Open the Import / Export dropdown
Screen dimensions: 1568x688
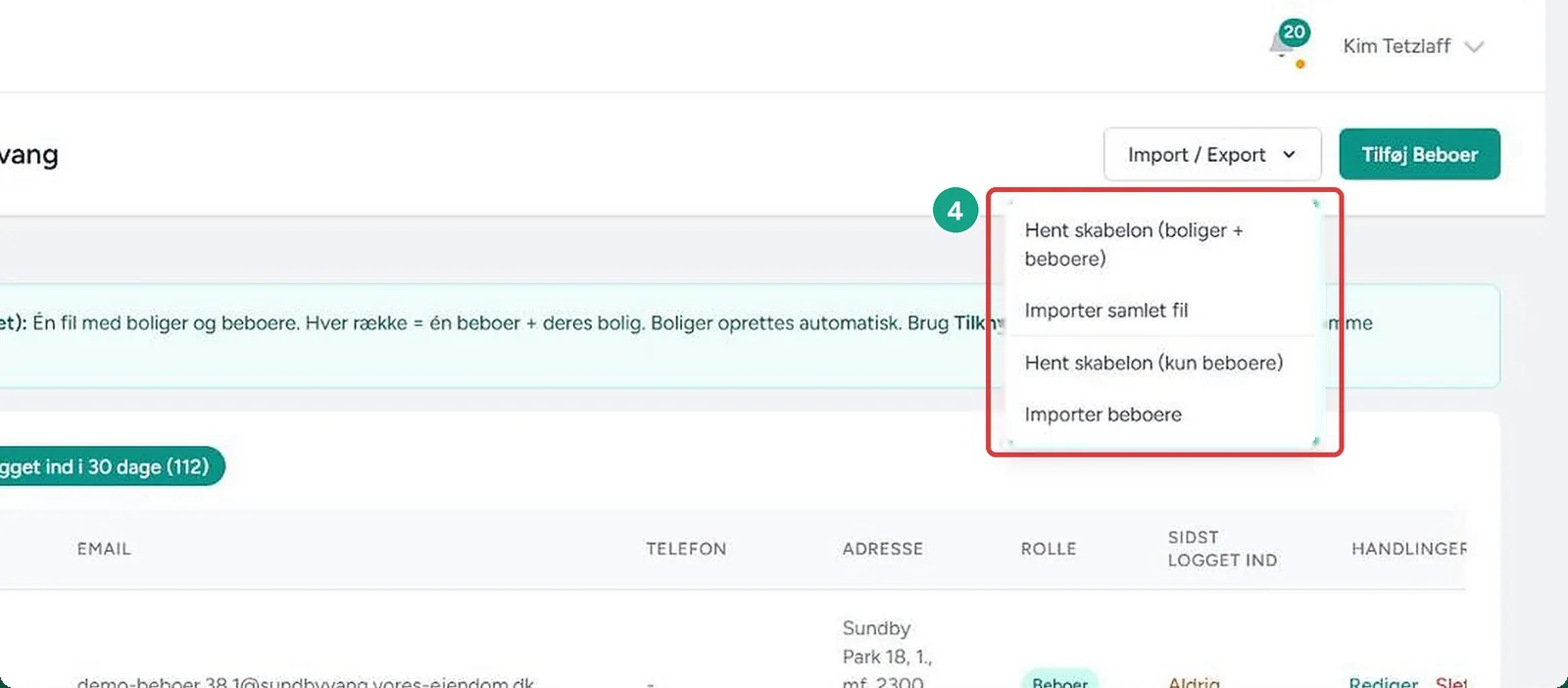[x=1212, y=155]
